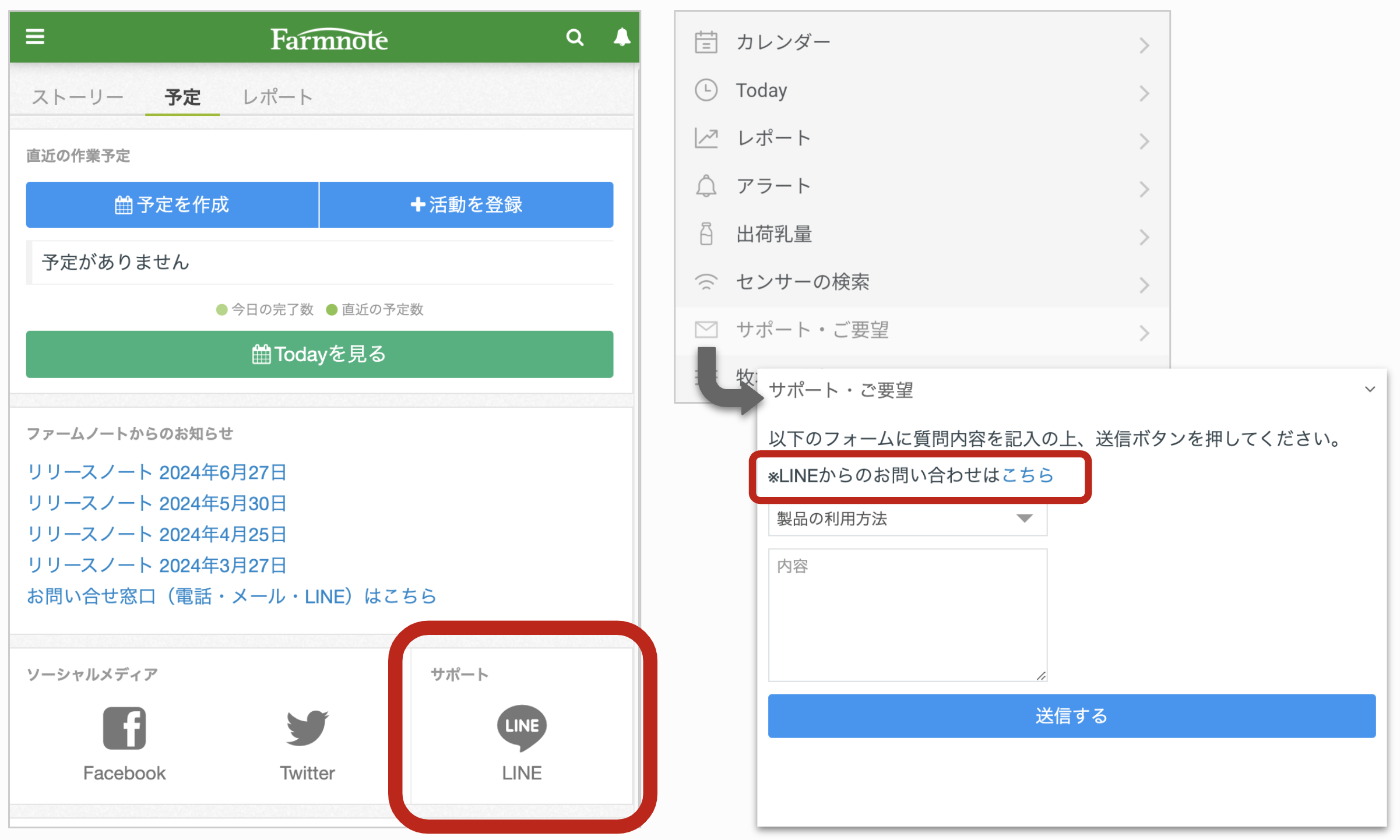Open サポート・ご要望 menu item
The height and width of the screenshot is (840, 1400).
(x=922, y=330)
